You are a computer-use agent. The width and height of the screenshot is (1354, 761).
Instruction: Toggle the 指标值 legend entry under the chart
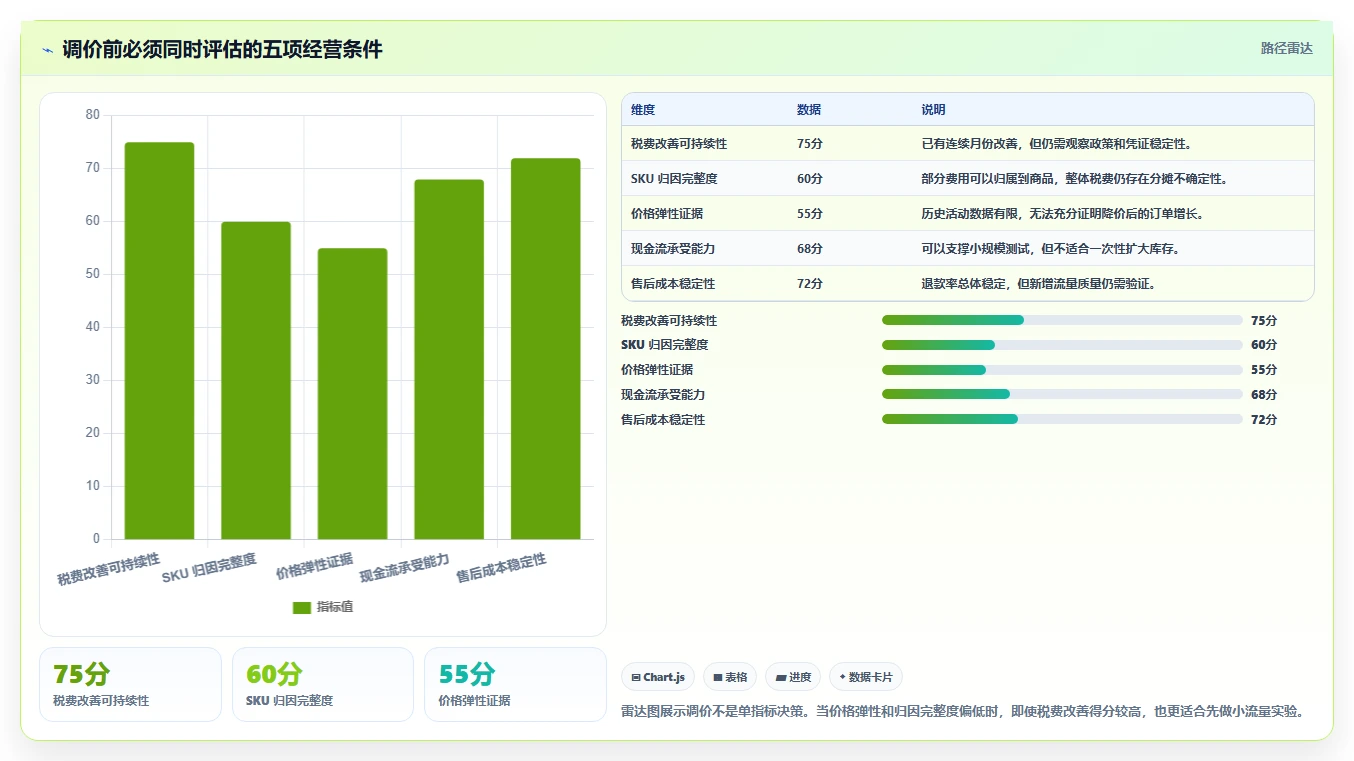point(323,607)
